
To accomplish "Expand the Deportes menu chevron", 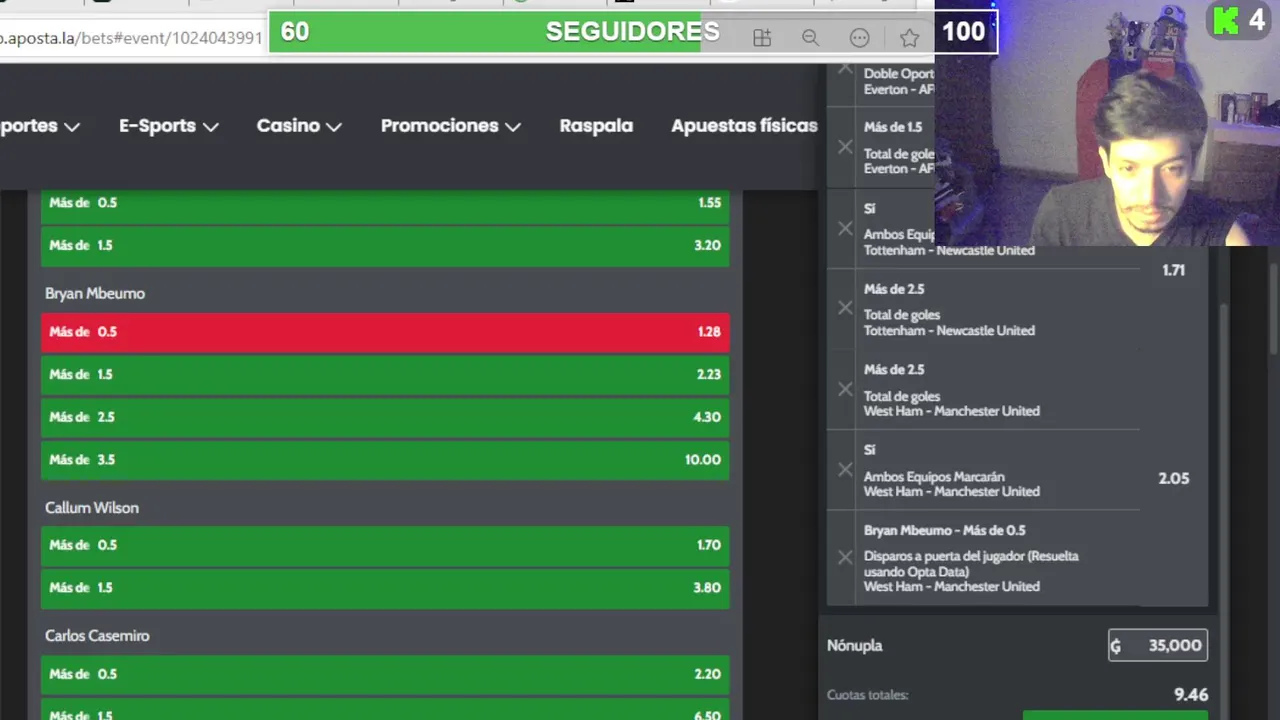I will tap(72, 127).
